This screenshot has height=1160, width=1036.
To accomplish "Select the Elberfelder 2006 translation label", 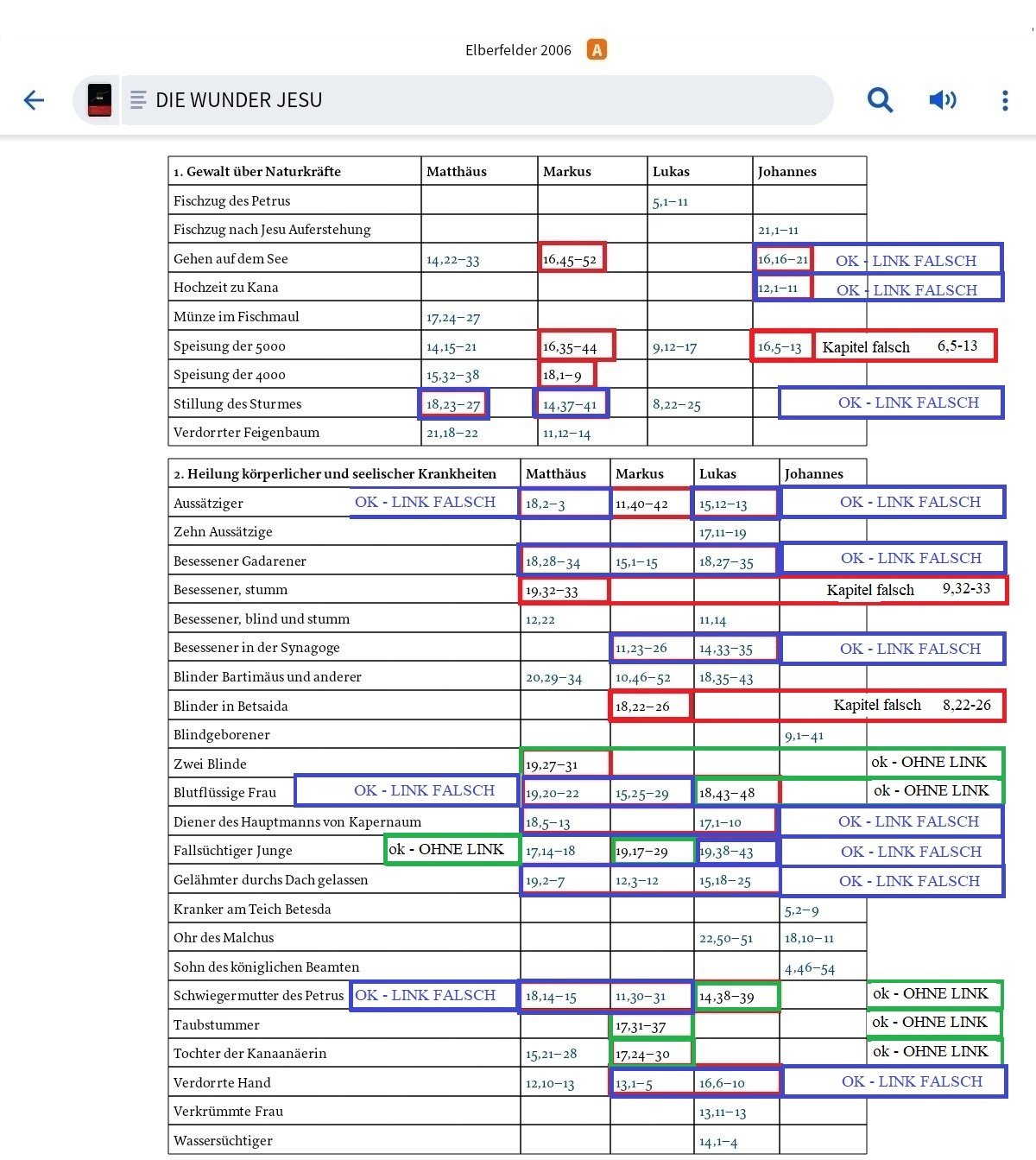I will [x=518, y=50].
